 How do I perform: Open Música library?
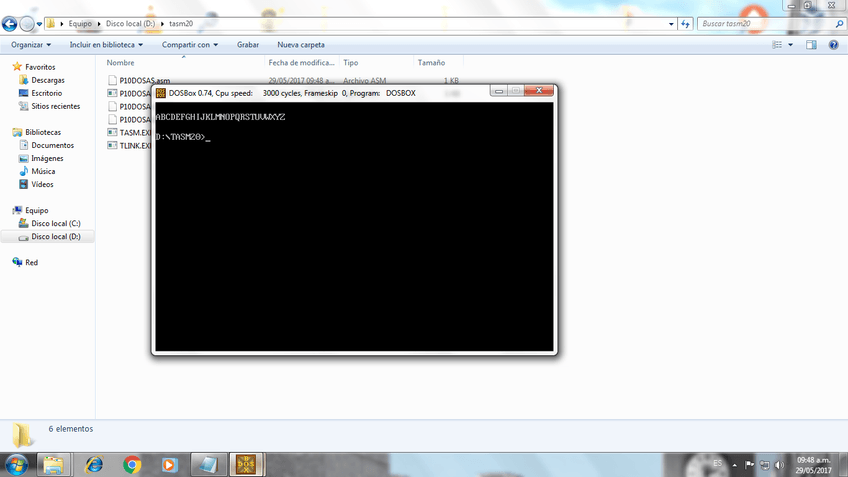pos(43,171)
